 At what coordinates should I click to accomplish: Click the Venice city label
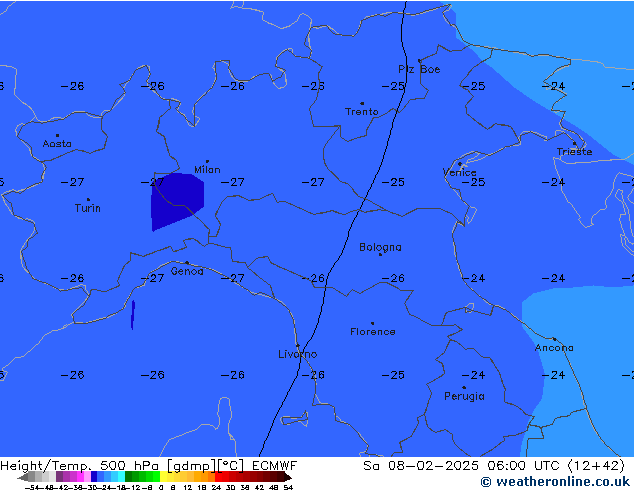(459, 173)
